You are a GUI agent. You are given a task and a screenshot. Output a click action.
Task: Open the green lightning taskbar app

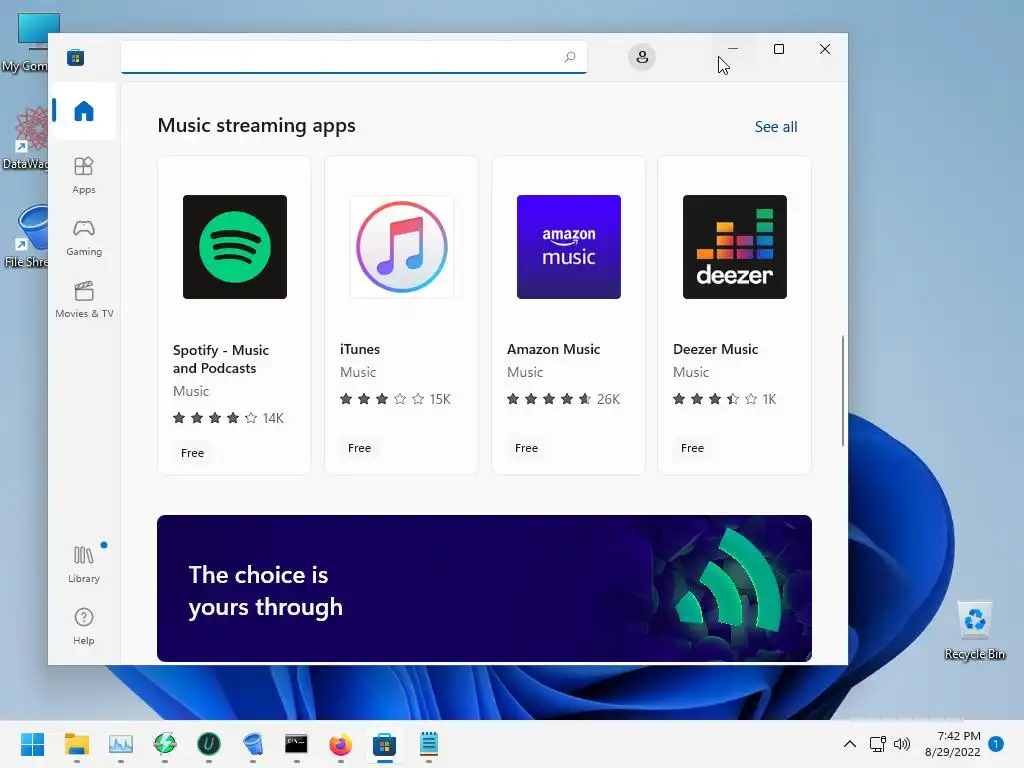(165, 744)
